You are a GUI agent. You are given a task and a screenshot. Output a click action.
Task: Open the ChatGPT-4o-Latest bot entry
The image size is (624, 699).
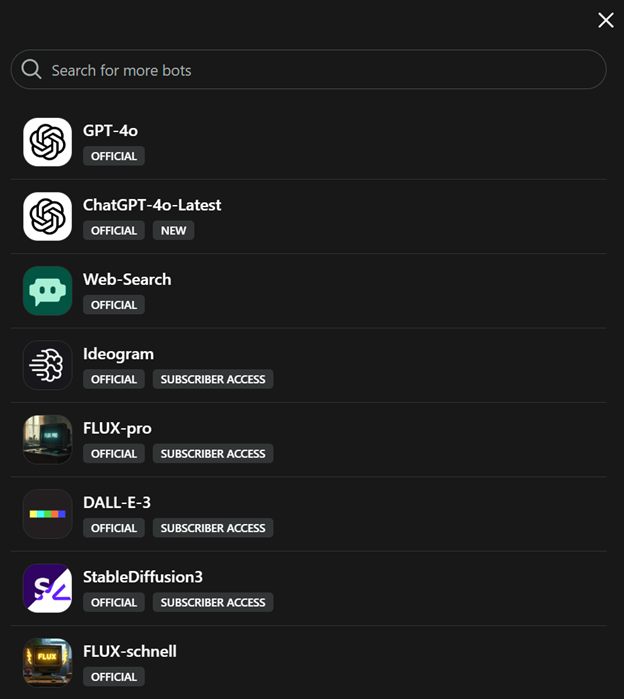click(152, 205)
